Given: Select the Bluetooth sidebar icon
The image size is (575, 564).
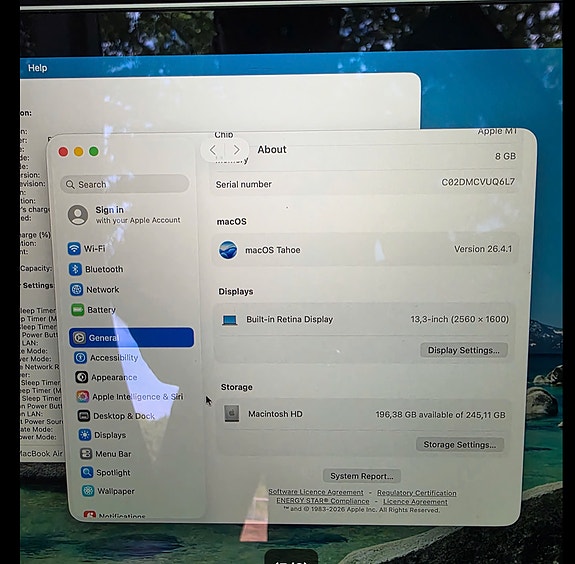Looking at the screenshot, I should pos(75,269).
